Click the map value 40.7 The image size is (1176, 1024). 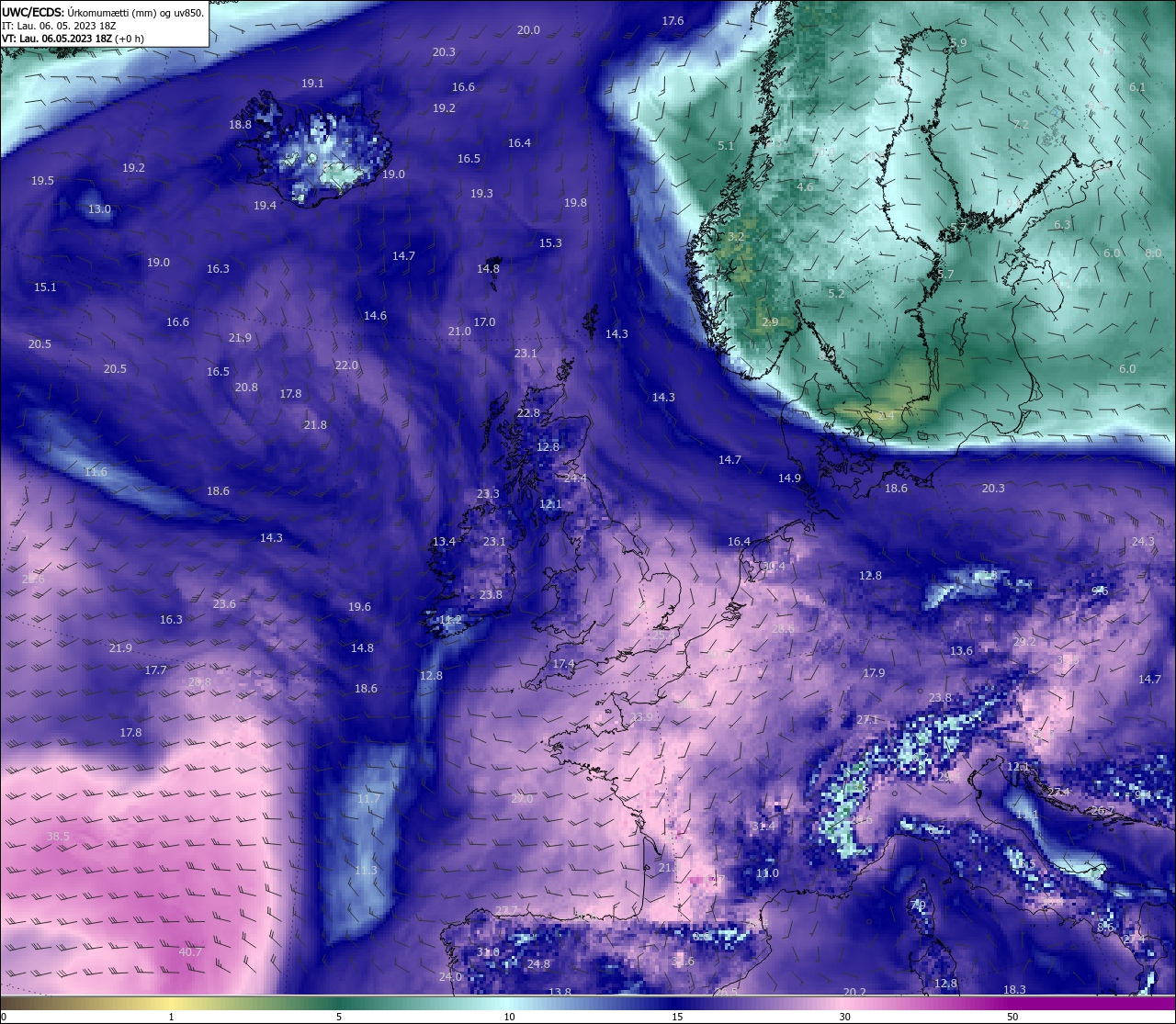tap(190, 952)
